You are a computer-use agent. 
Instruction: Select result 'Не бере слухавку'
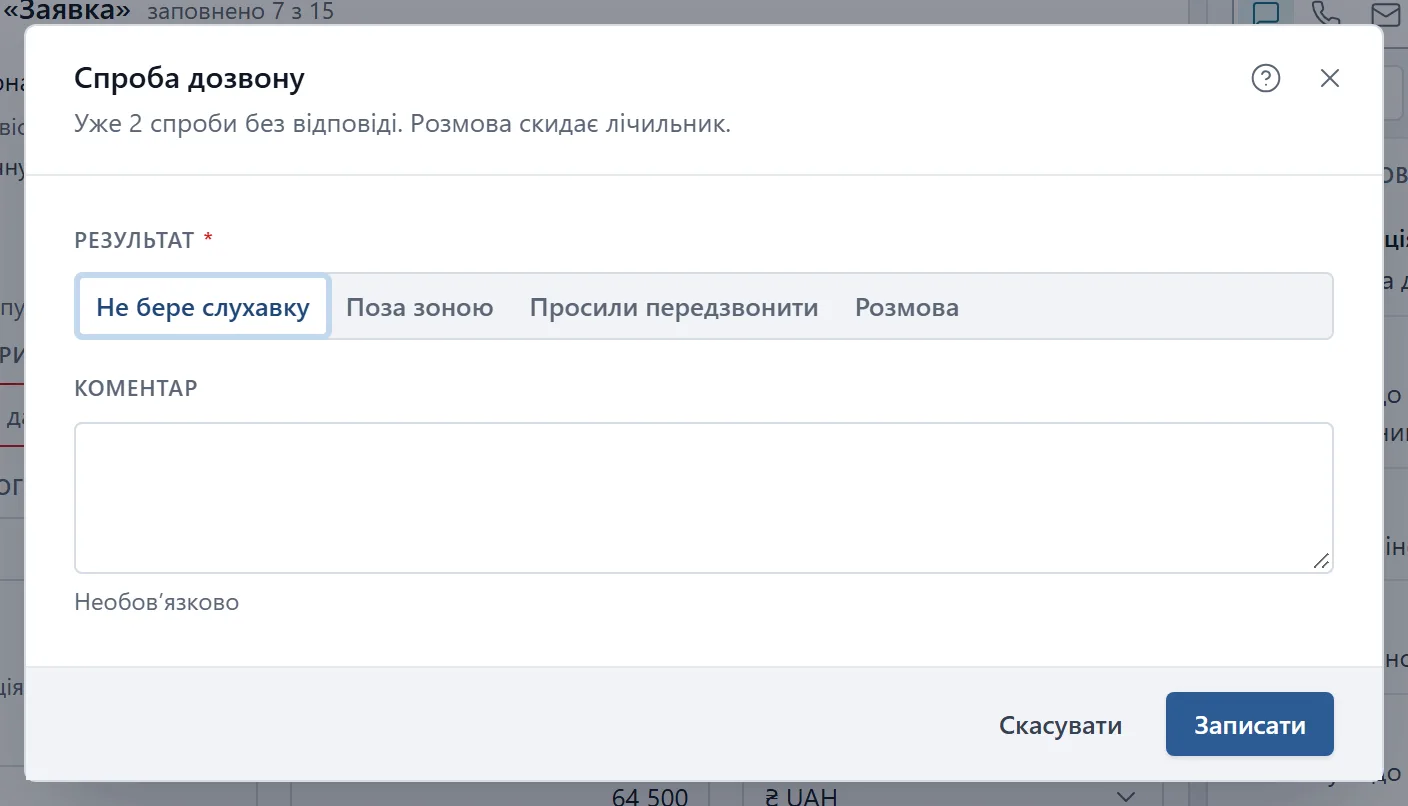203,307
